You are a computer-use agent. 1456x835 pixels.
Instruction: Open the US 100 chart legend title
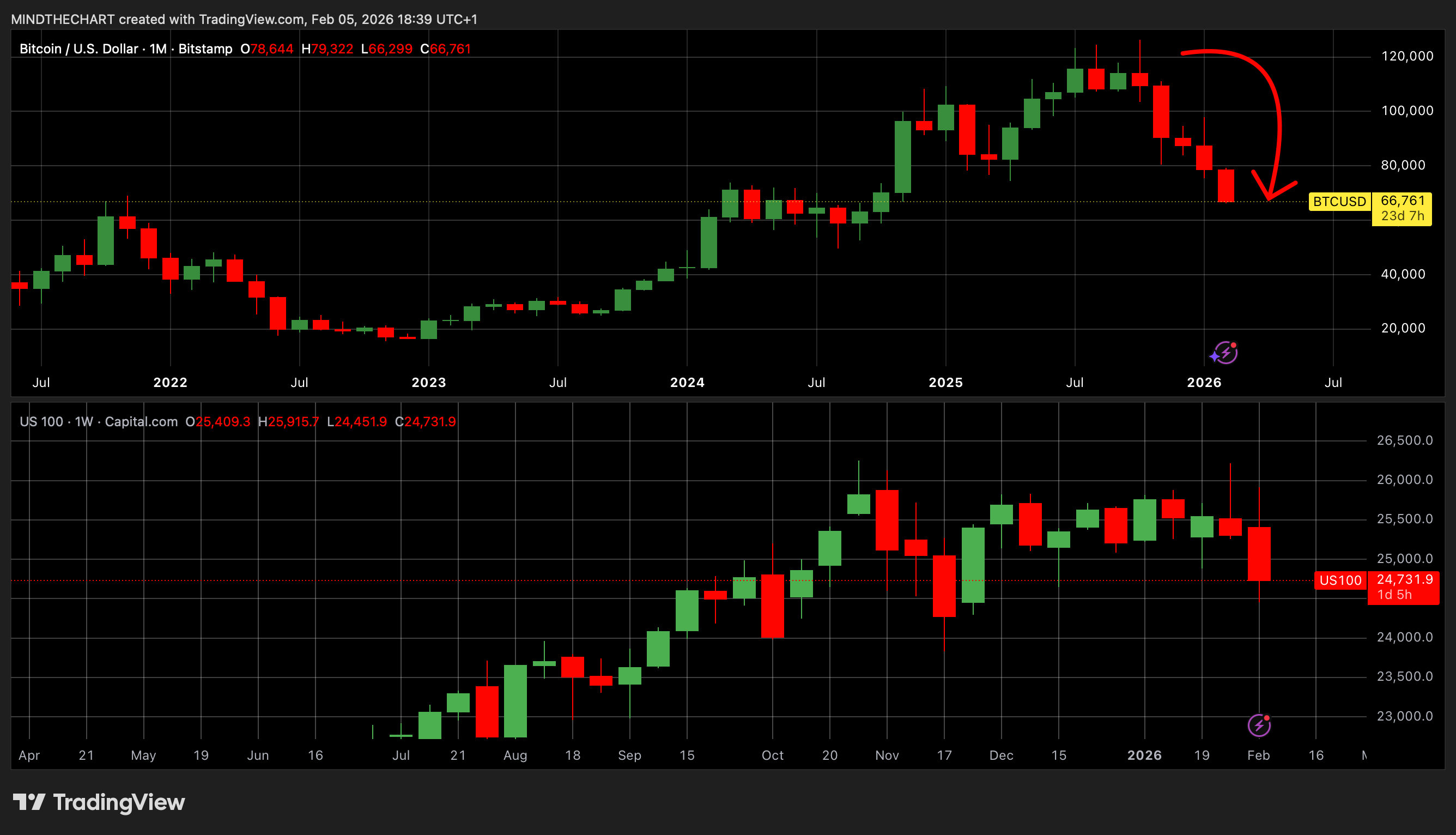tap(41, 421)
